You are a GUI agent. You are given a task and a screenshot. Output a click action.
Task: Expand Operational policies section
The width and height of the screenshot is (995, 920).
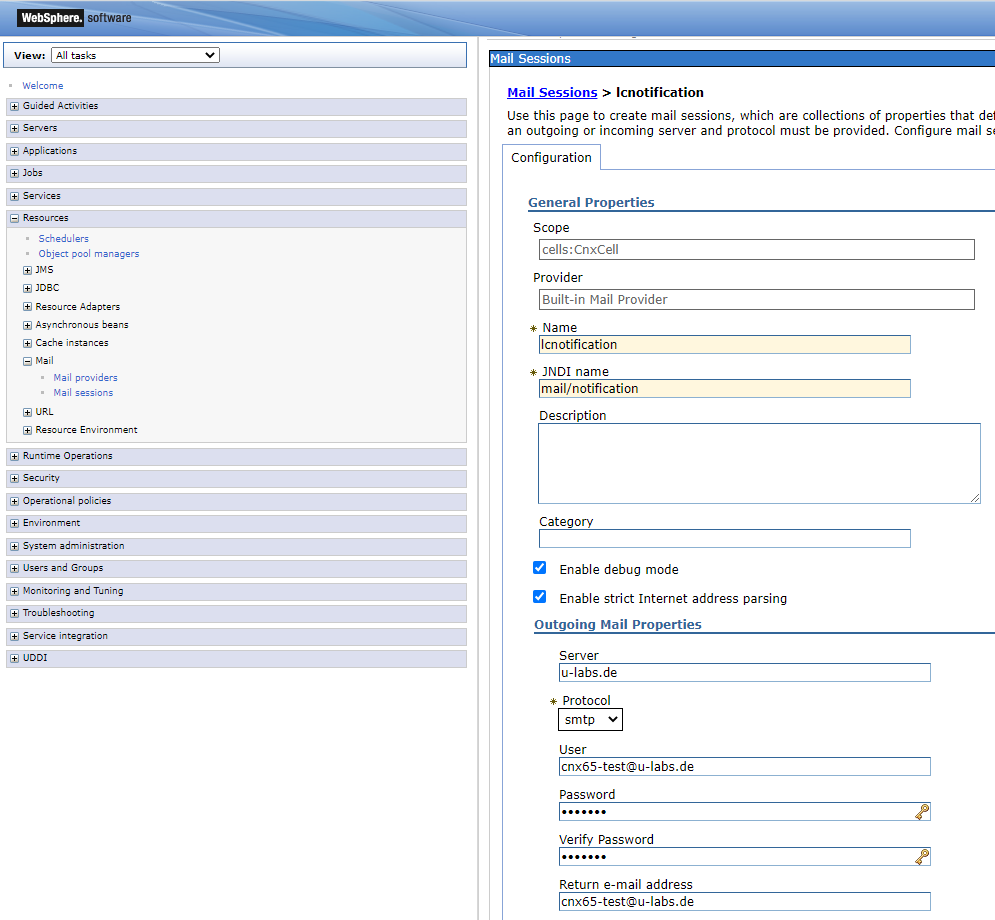[x=15, y=501]
